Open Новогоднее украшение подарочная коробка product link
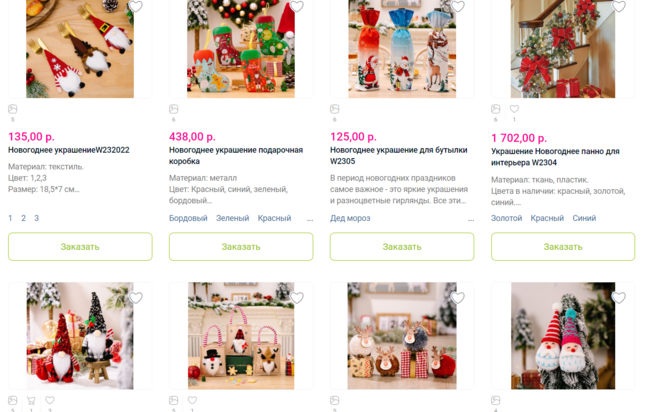Screen dimensions: 650x412 click(235, 155)
